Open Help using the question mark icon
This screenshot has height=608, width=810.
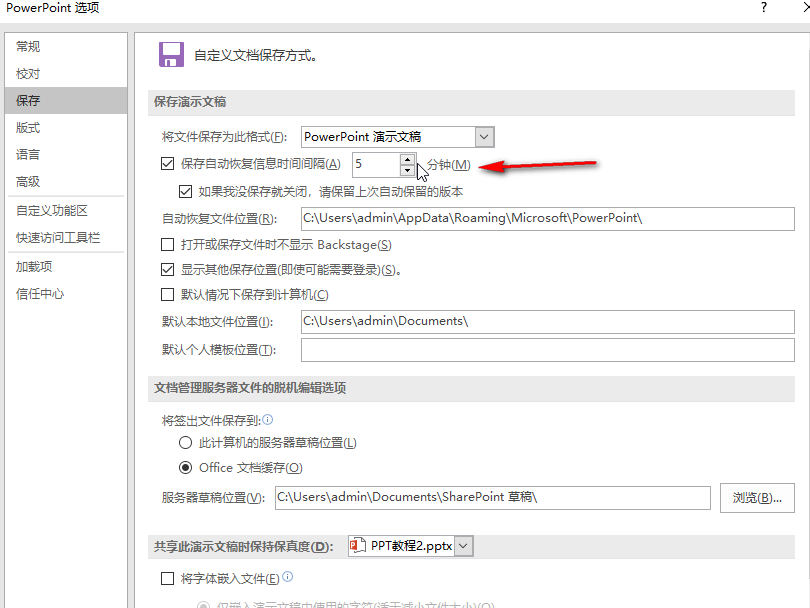763,8
